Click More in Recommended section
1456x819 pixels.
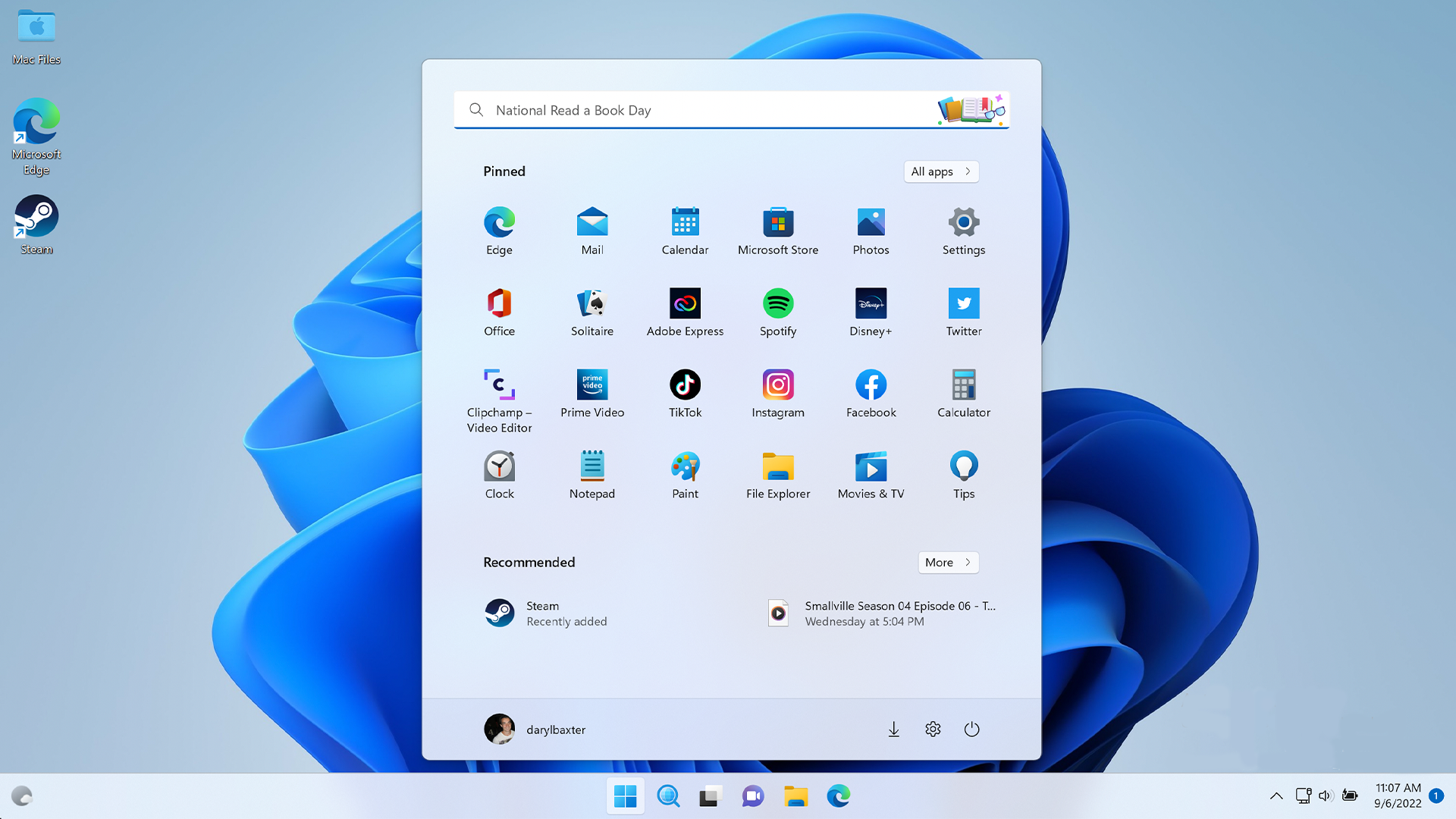947,561
